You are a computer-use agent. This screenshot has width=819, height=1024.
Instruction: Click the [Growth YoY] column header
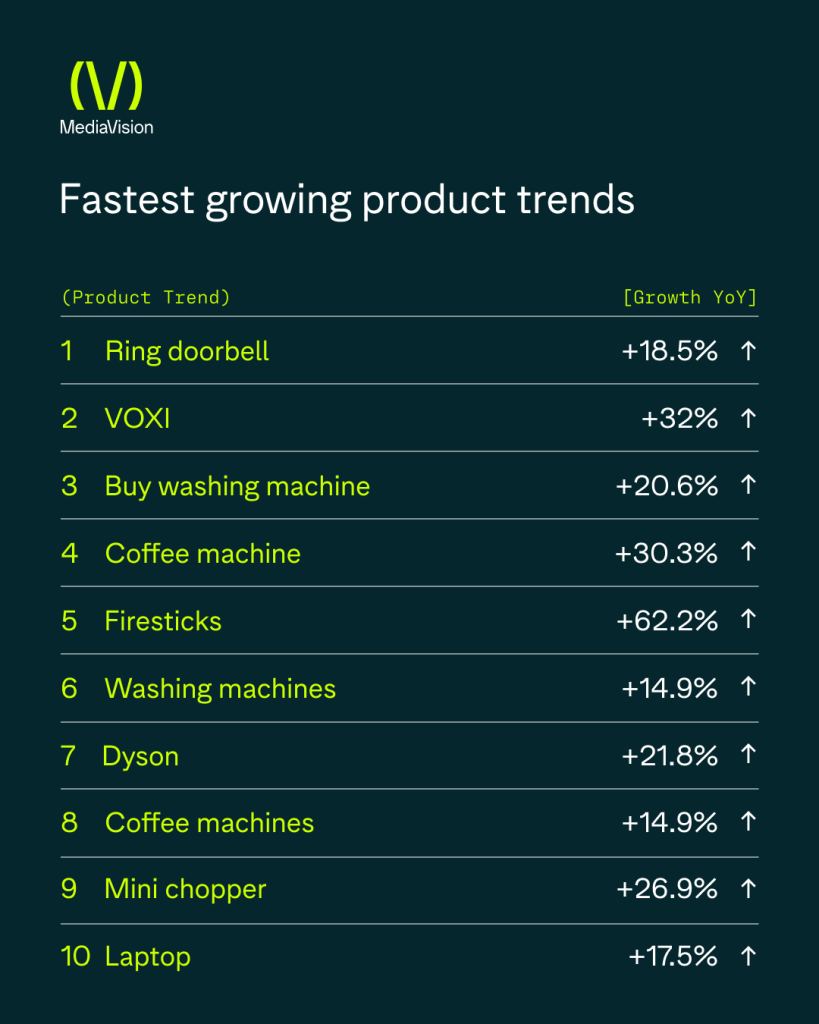coord(689,297)
